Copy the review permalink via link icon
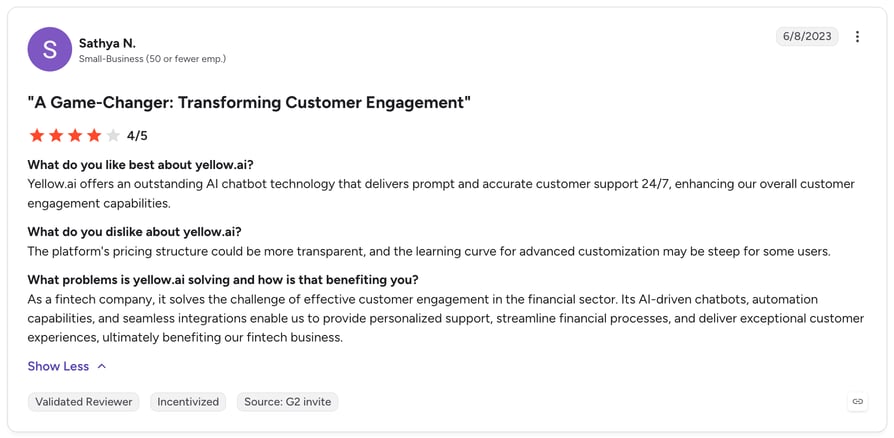The height and width of the screenshot is (438, 894). pyautogui.click(x=858, y=402)
